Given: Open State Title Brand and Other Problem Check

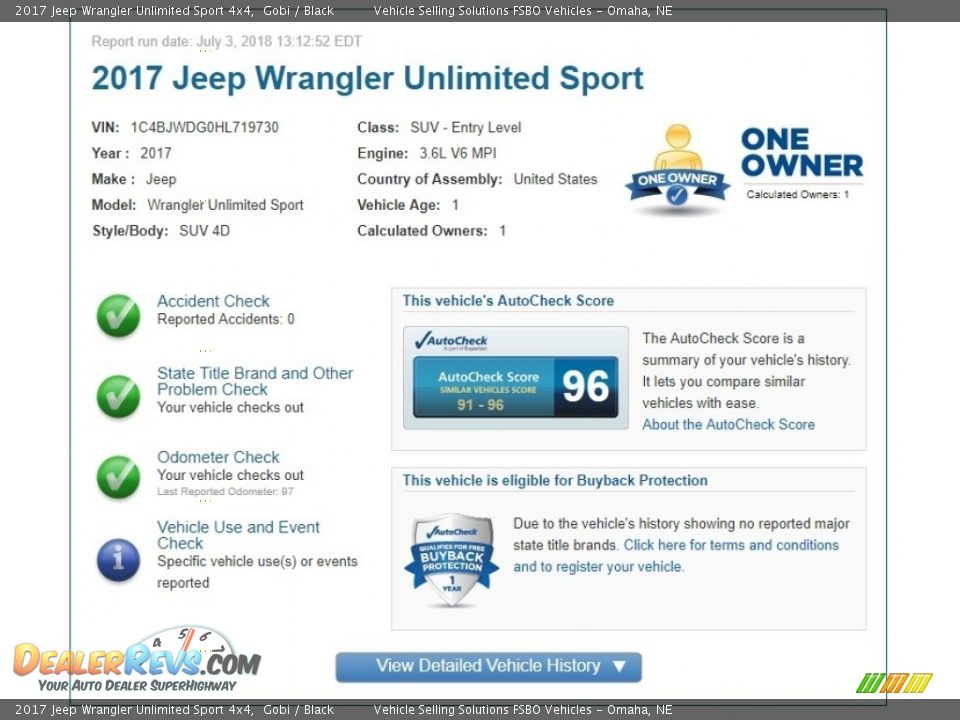Looking at the screenshot, I should click(x=255, y=381).
